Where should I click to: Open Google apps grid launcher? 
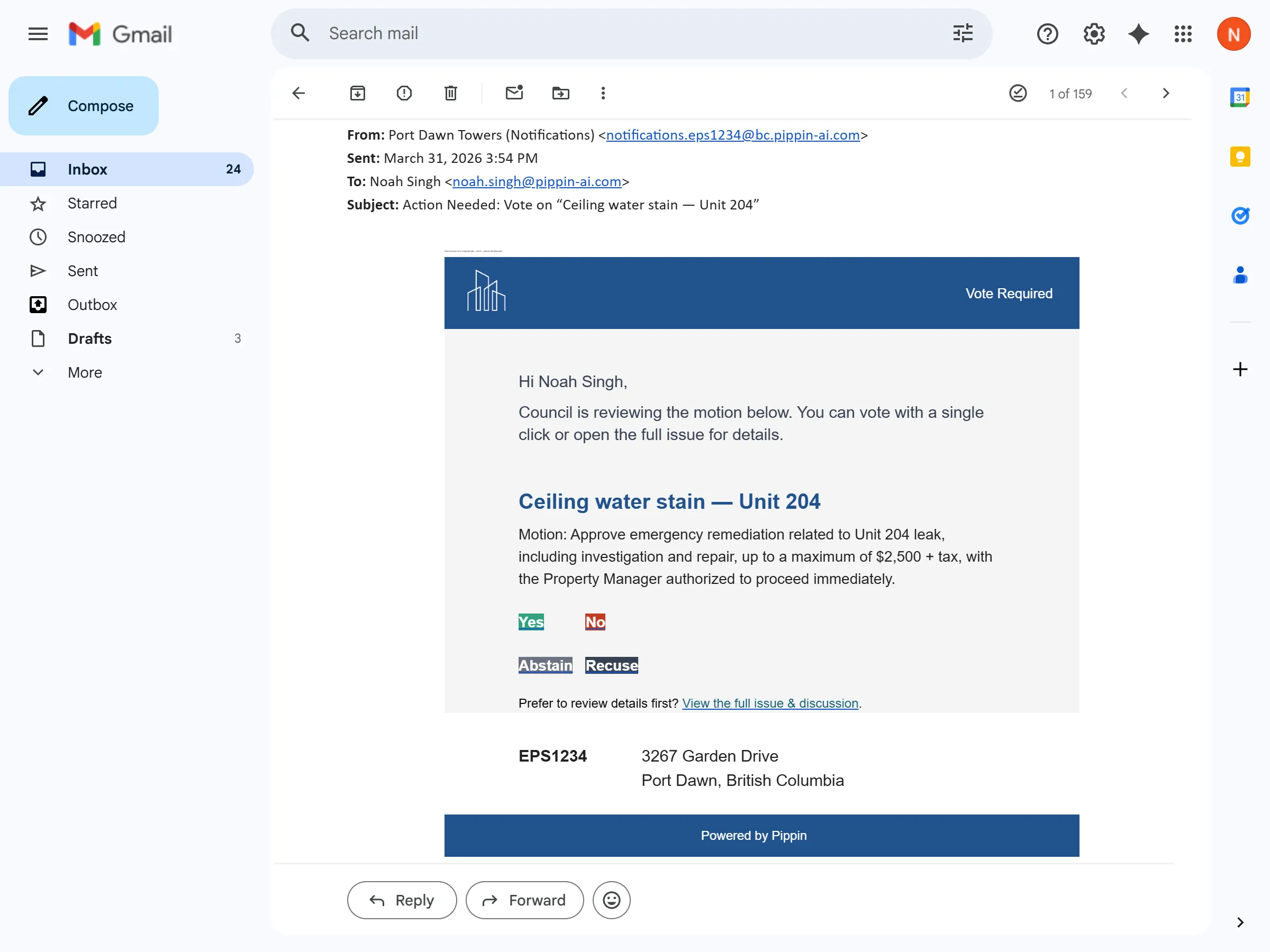[1183, 34]
